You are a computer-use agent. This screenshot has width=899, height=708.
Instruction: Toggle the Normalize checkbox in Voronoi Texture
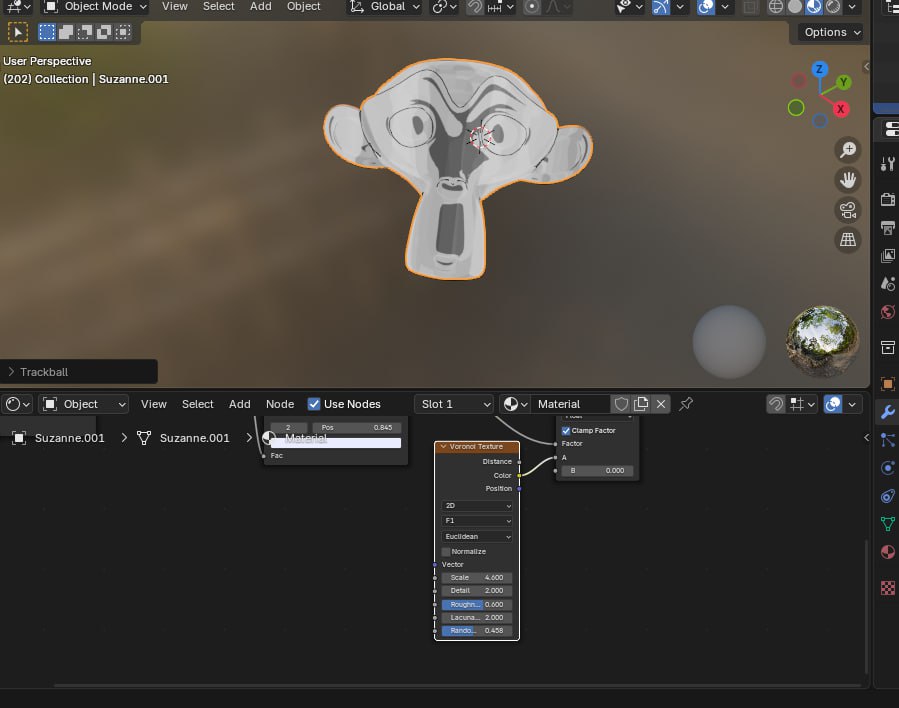pyautogui.click(x=446, y=551)
